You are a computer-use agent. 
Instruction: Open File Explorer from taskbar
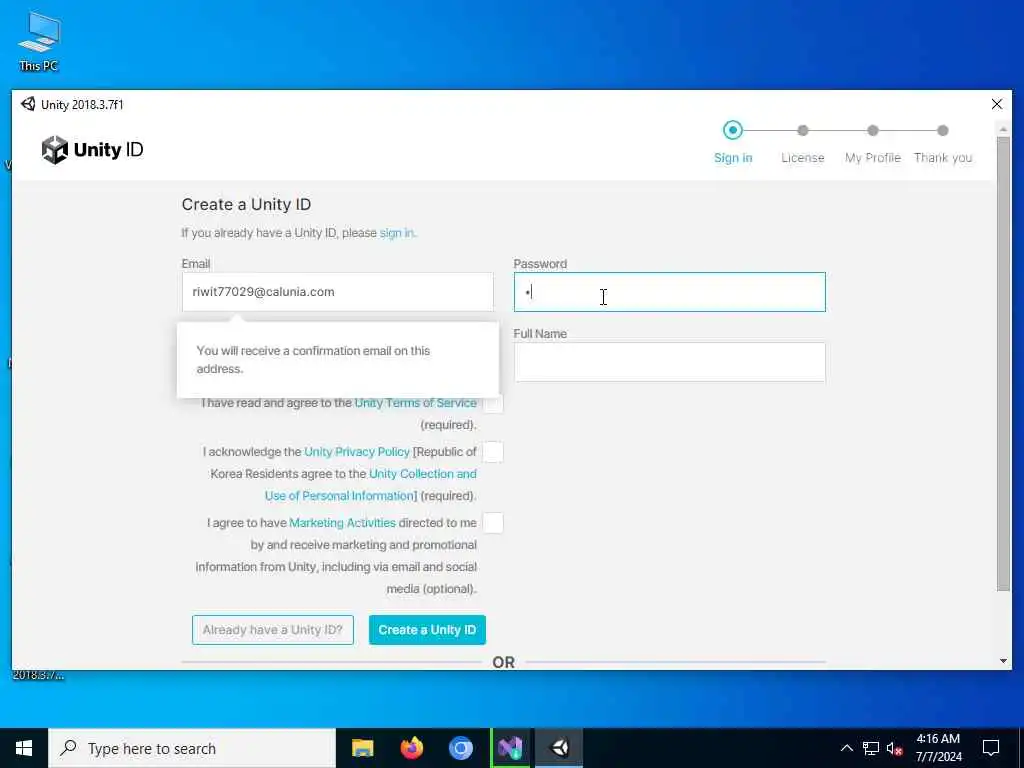tap(362, 748)
